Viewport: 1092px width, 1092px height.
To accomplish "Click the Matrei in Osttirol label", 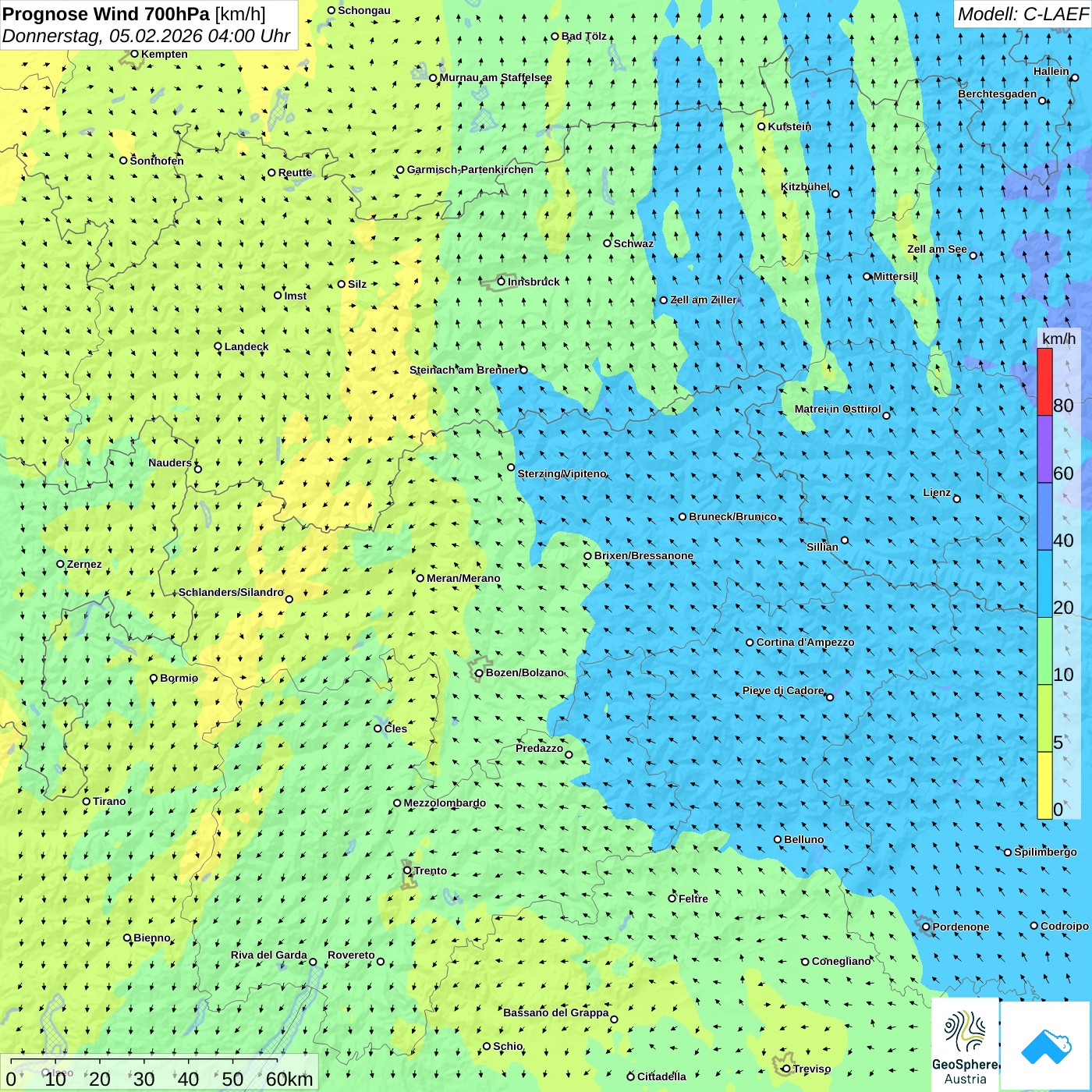I will (x=838, y=409).
